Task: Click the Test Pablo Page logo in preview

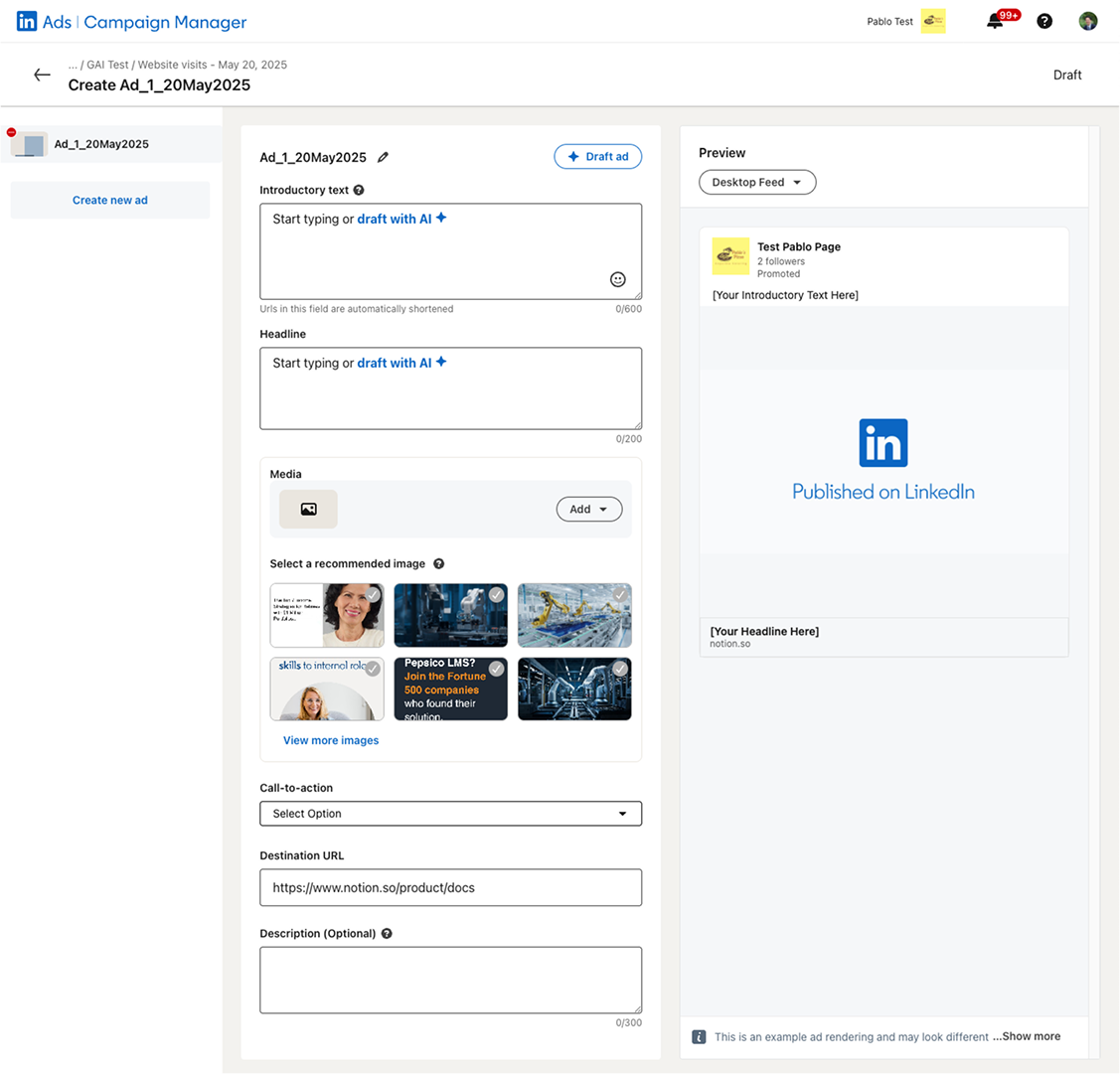Action: 730,256
